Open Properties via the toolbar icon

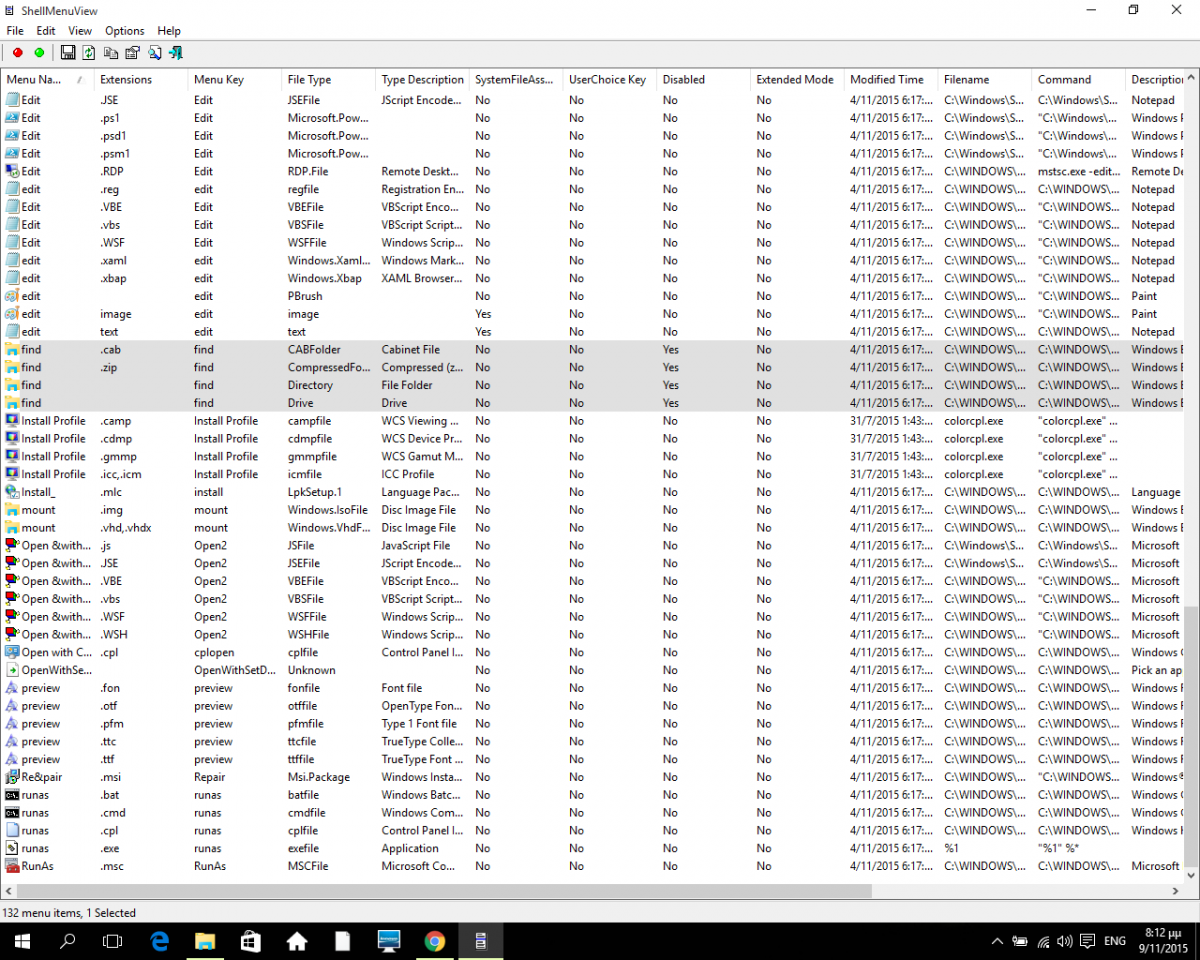click(132, 53)
